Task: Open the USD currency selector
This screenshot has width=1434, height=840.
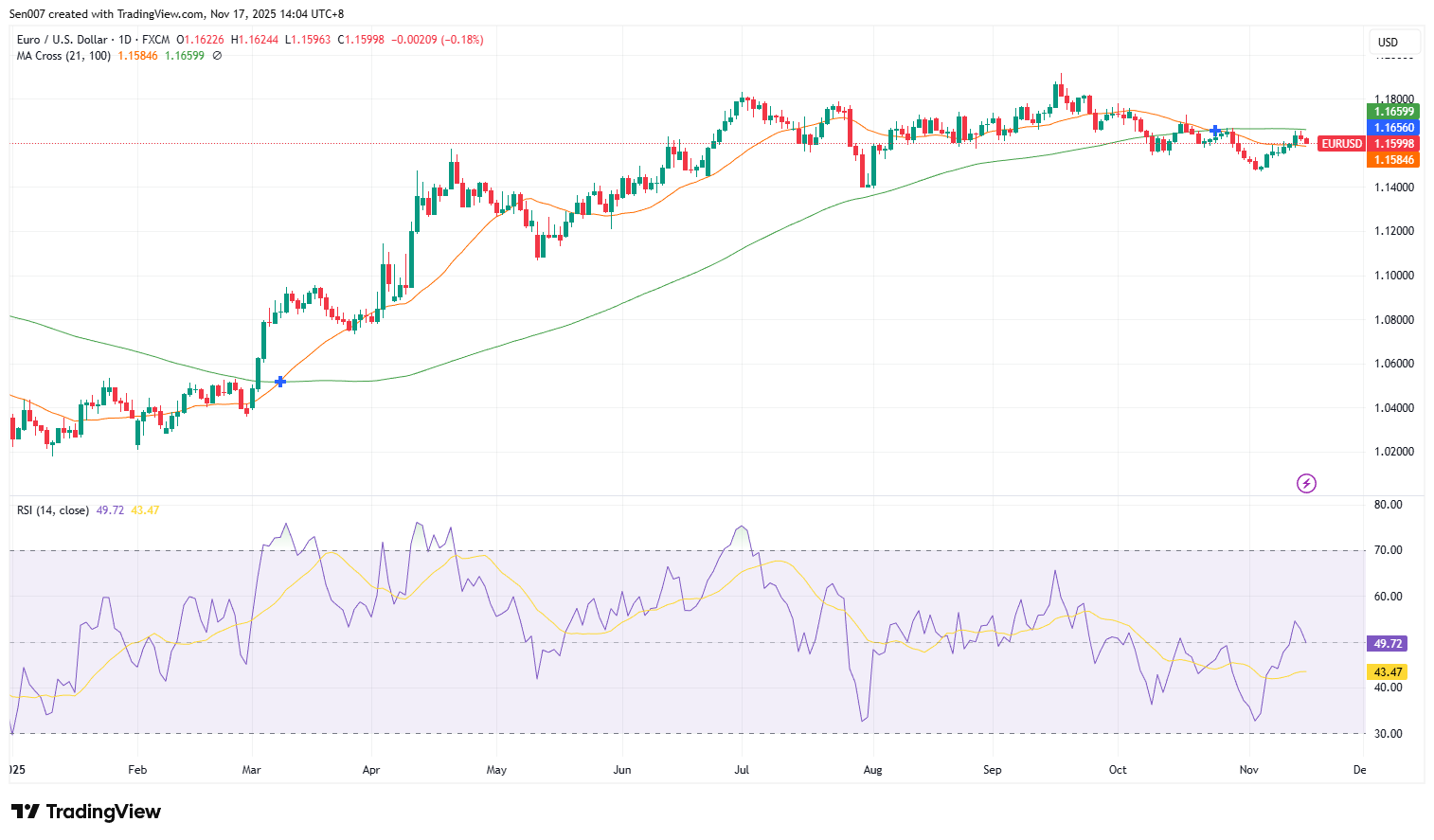Action: coord(1393,43)
